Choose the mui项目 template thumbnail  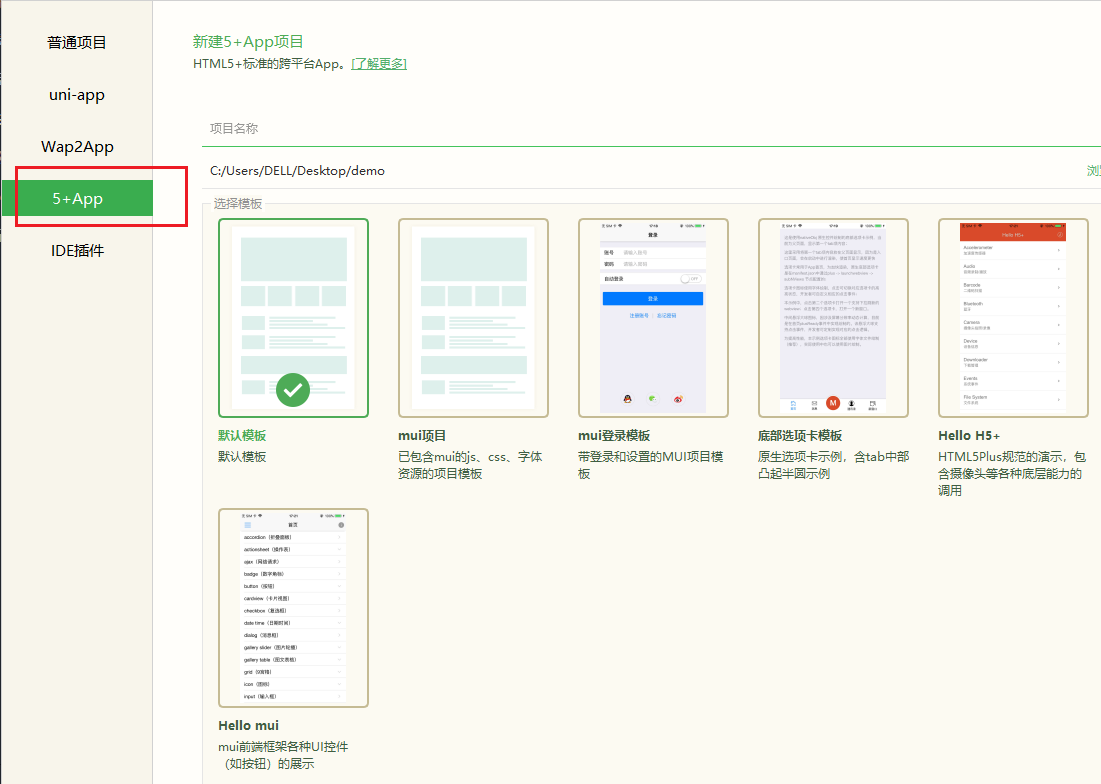tap(473, 318)
